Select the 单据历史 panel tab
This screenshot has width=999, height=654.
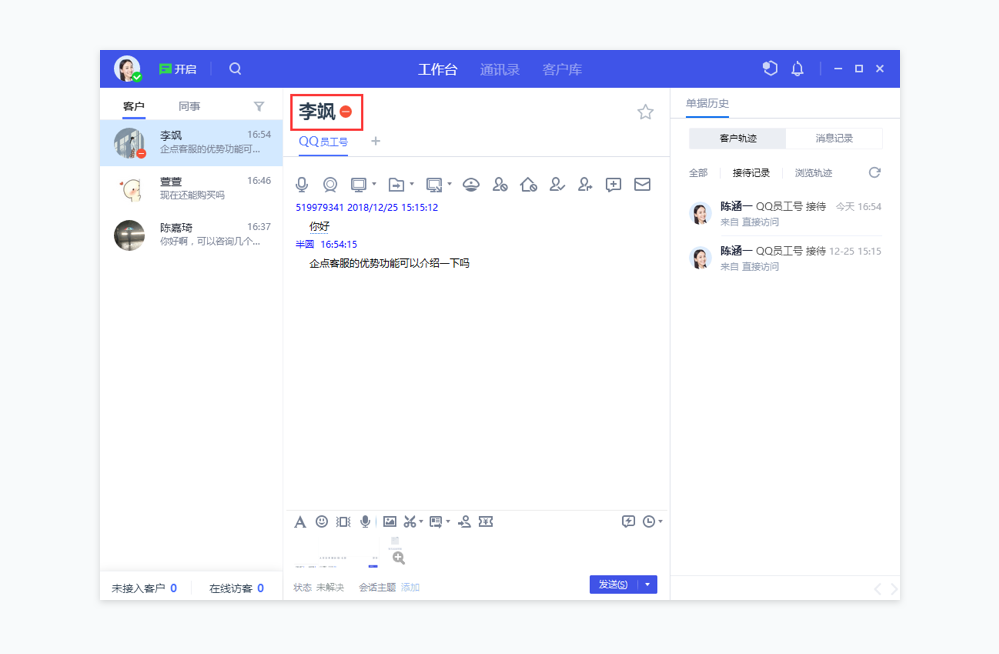point(707,103)
